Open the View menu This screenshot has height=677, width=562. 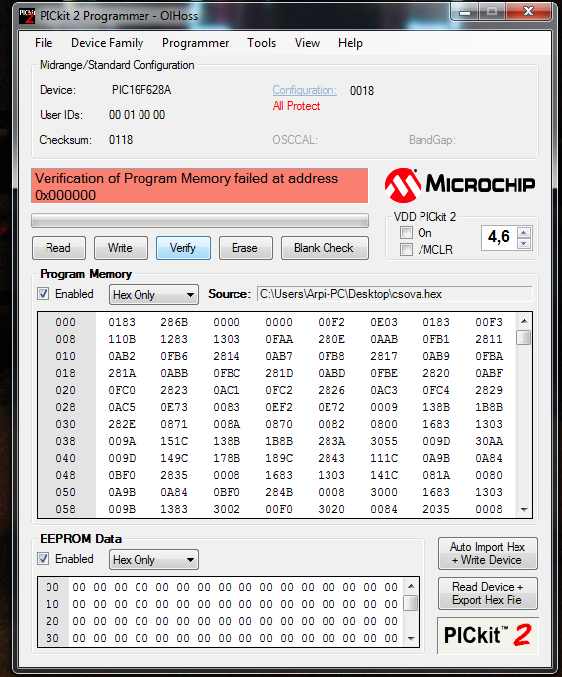tap(307, 43)
